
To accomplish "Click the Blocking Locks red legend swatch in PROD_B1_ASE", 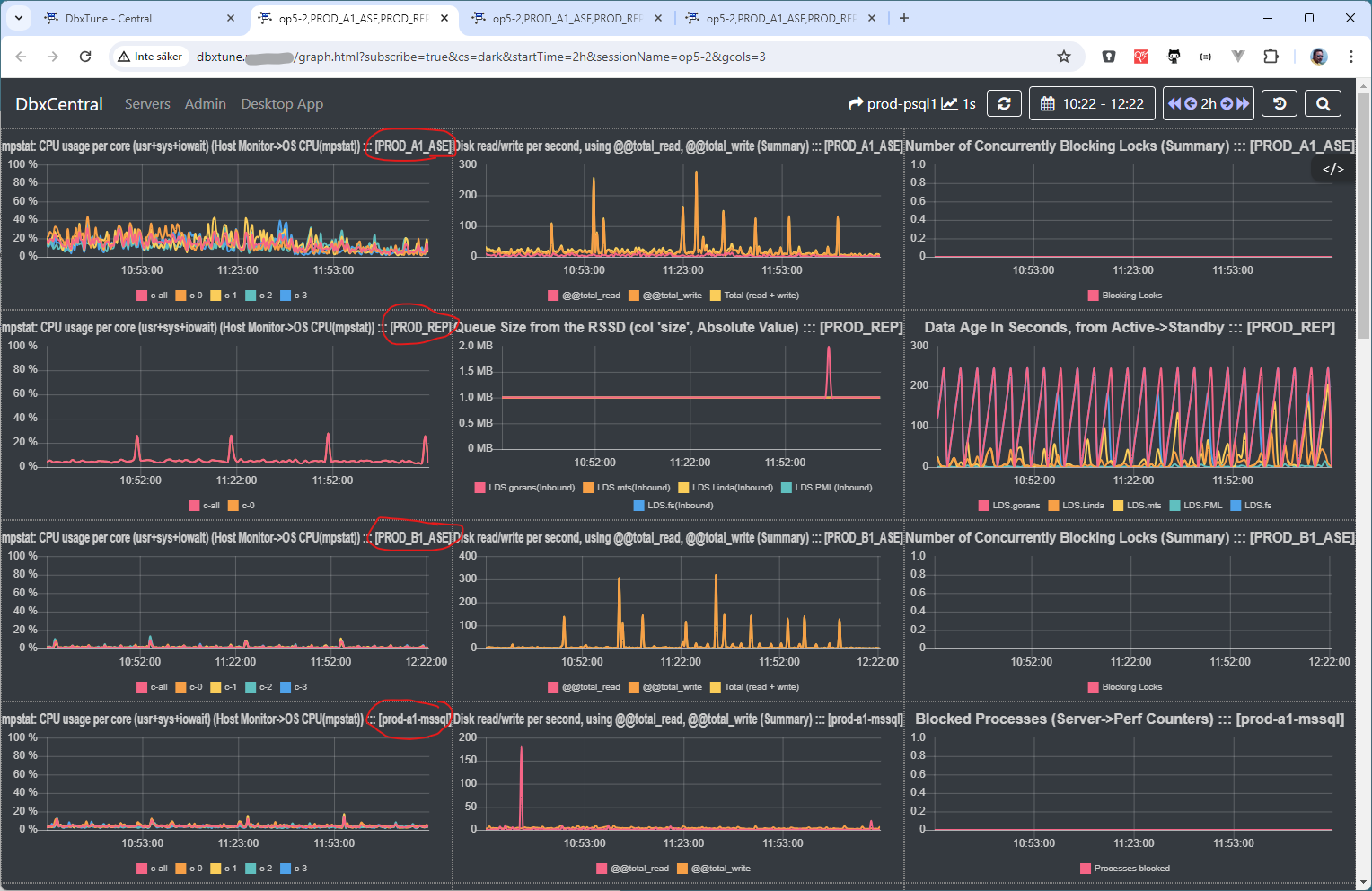I will [x=1093, y=687].
